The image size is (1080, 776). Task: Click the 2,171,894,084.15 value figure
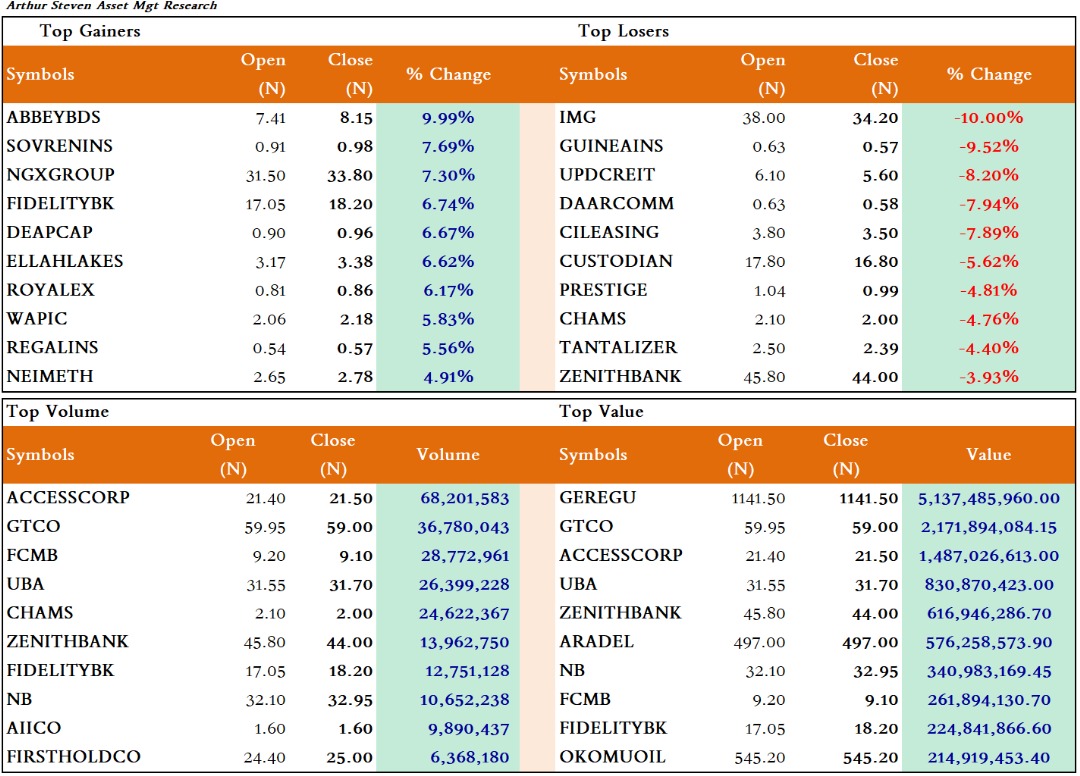point(988,527)
